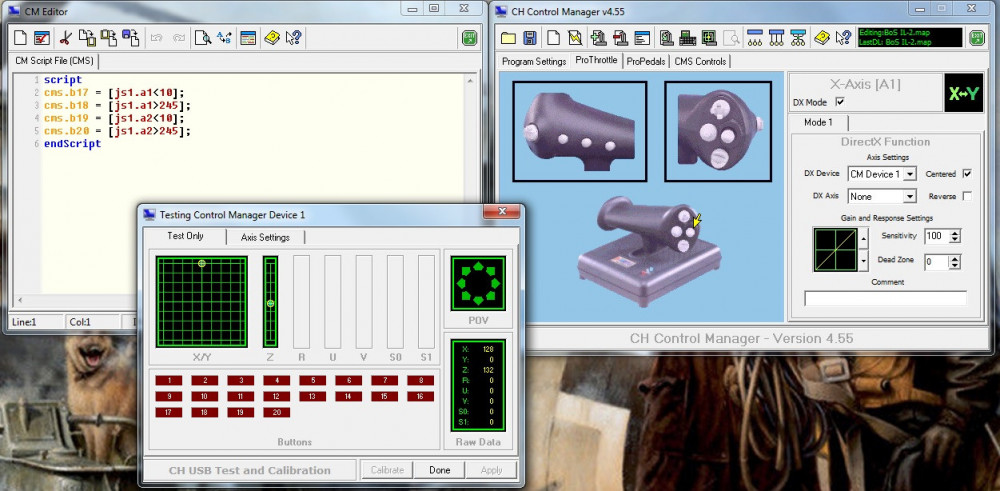
Task: Click the find and replace A-B icon
Action: click(x=224, y=38)
